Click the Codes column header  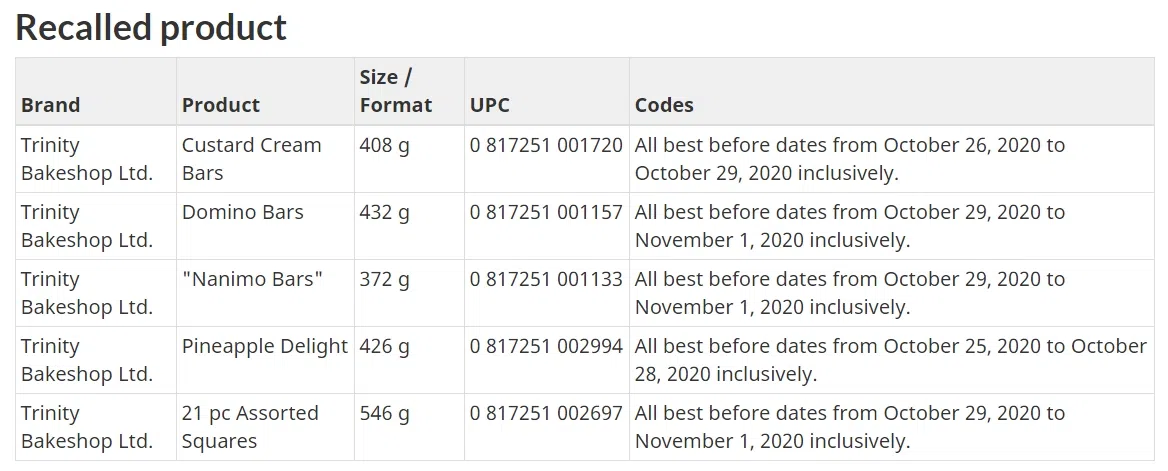click(664, 105)
